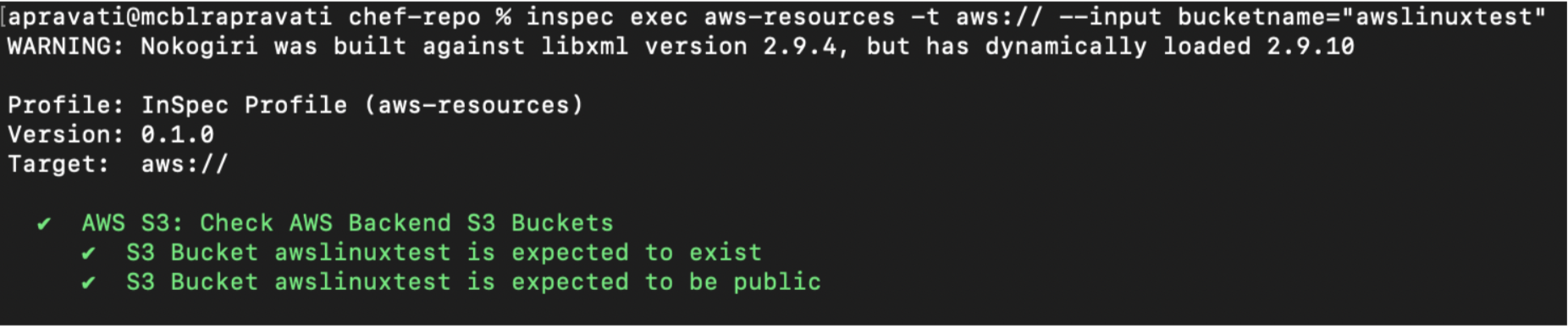Click the 'aws://' value on Target line
Image resolution: width=1568 pixels, height=329 pixels.
(x=185, y=164)
